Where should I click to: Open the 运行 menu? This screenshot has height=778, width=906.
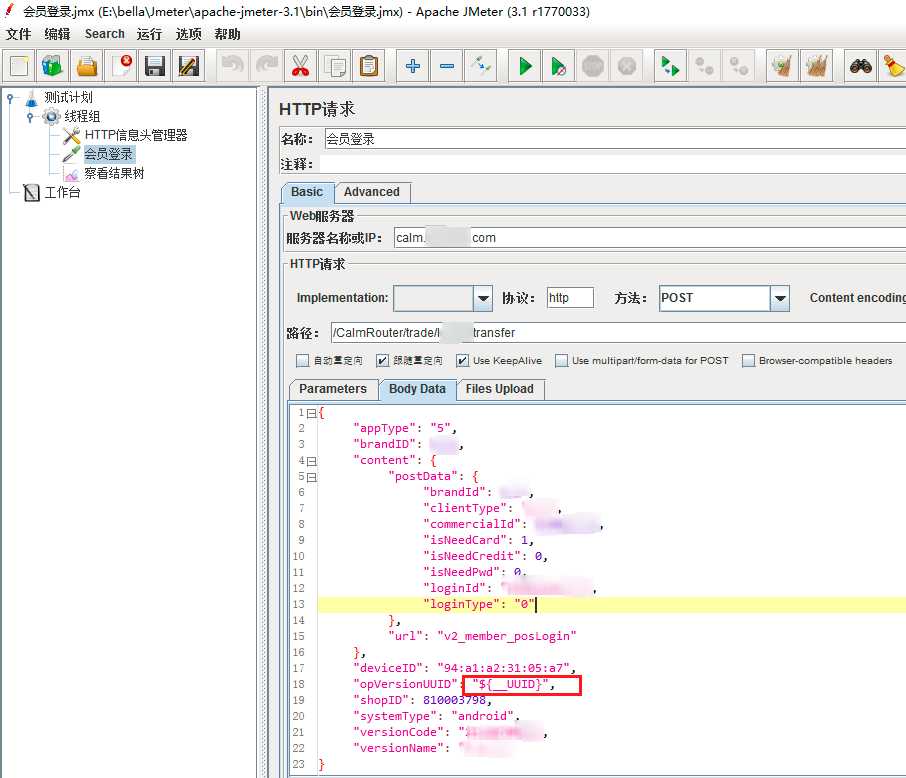coord(149,34)
